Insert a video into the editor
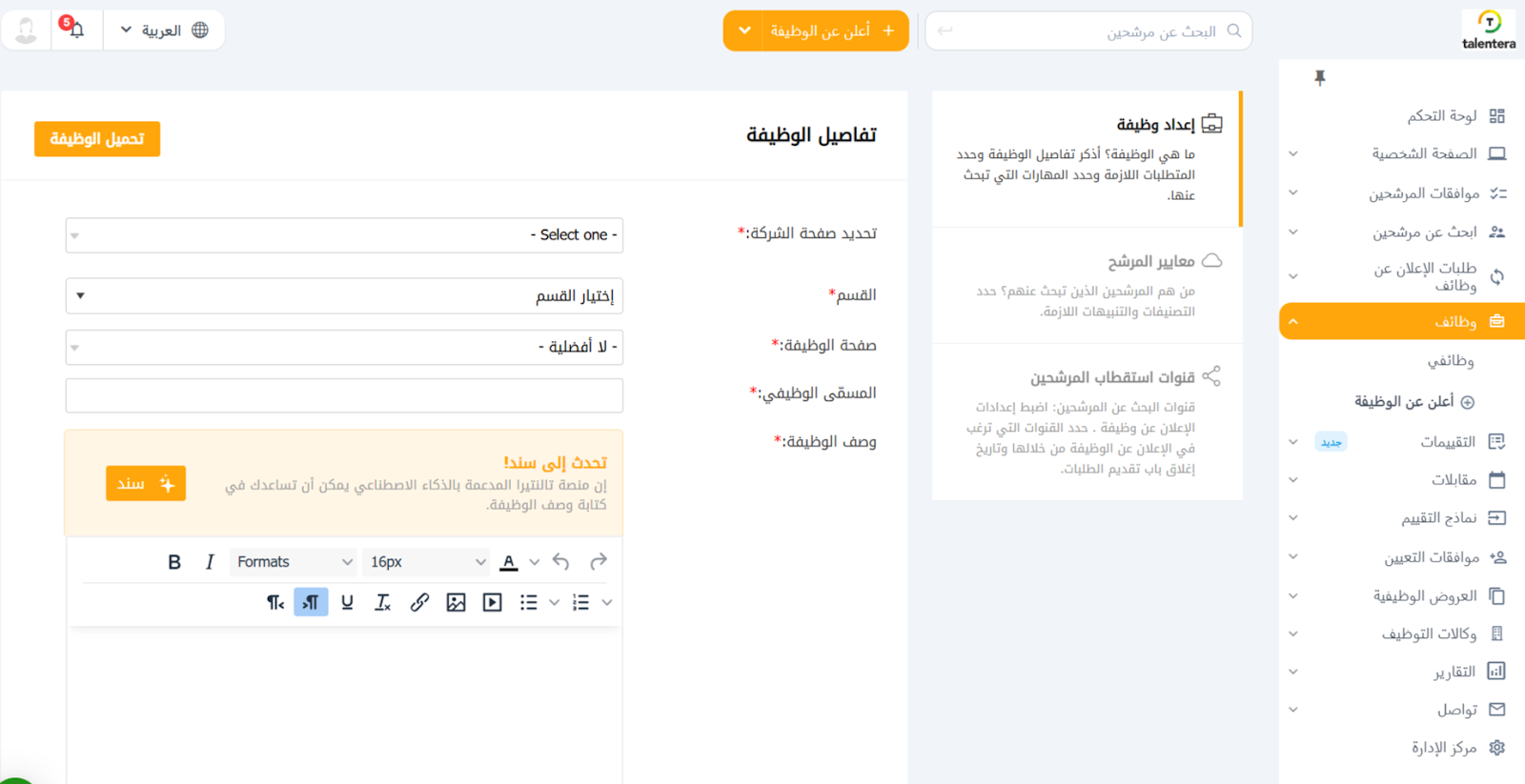This screenshot has height=784, width=1525. click(492, 602)
